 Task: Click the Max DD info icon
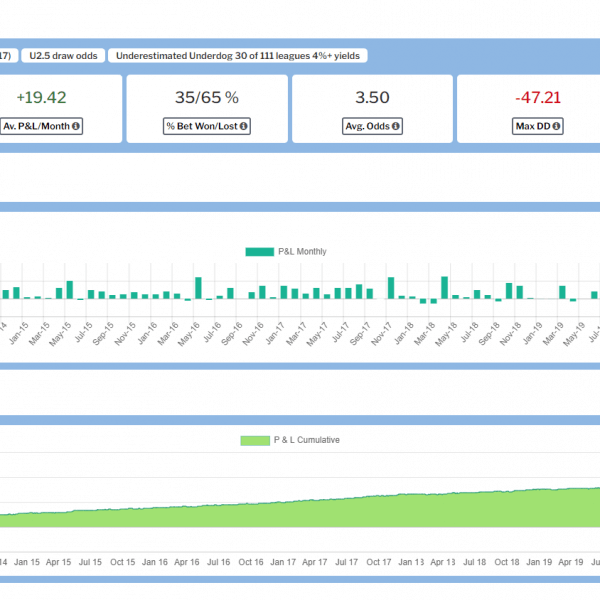point(556,126)
